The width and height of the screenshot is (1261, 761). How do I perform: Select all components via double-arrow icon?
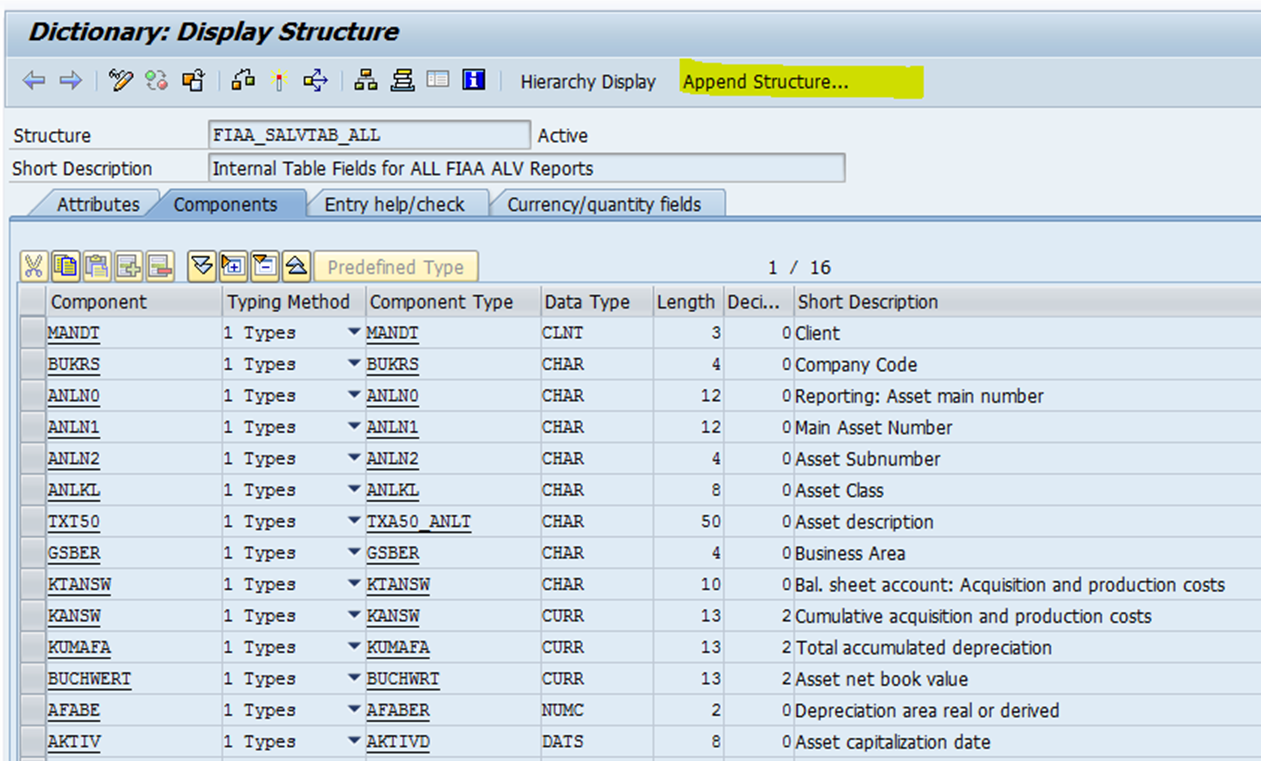pos(201,266)
